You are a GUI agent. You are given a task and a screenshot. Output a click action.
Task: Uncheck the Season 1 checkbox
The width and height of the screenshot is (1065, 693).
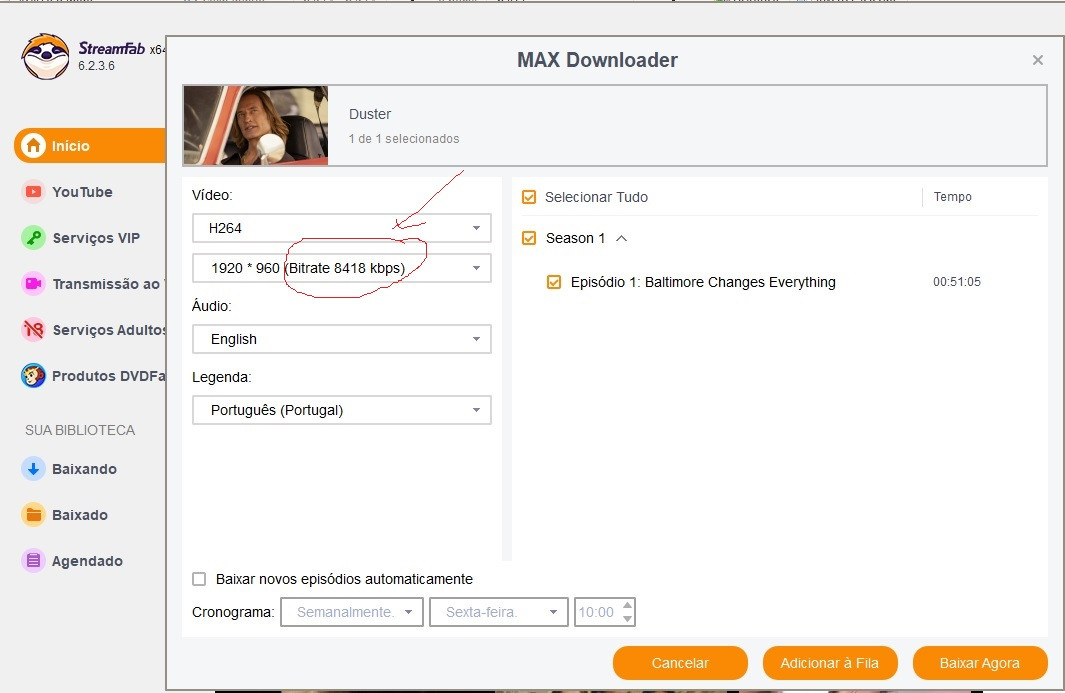click(529, 238)
